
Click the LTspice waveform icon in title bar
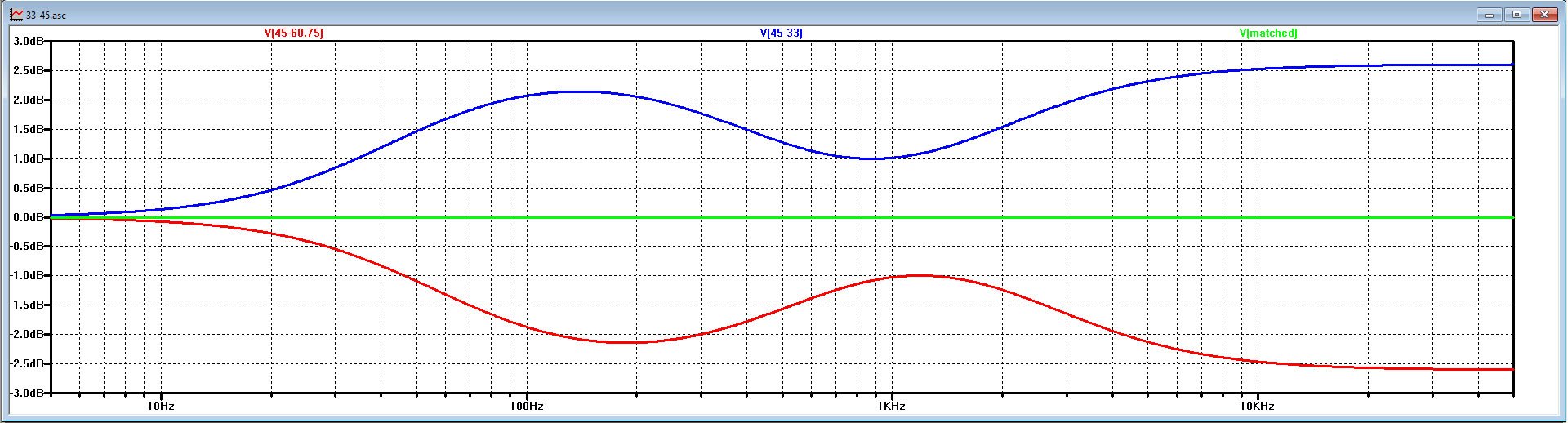pos(16,15)
